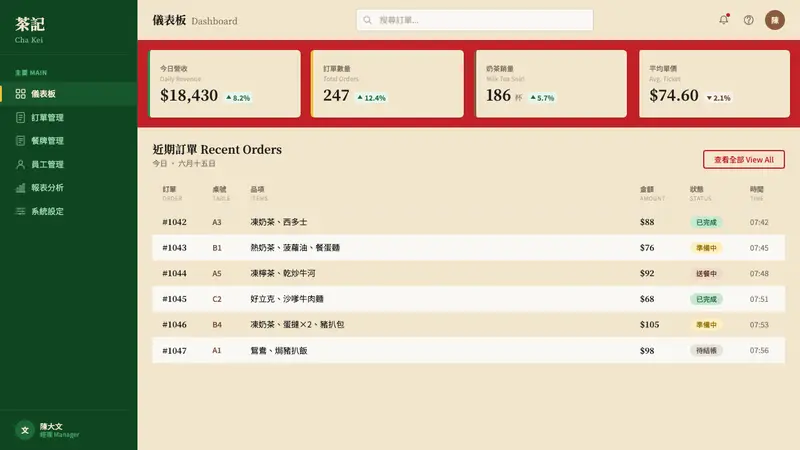Click the 12.4% orders change badge
Screen dimensions: 800x450
tap(371, 98)
